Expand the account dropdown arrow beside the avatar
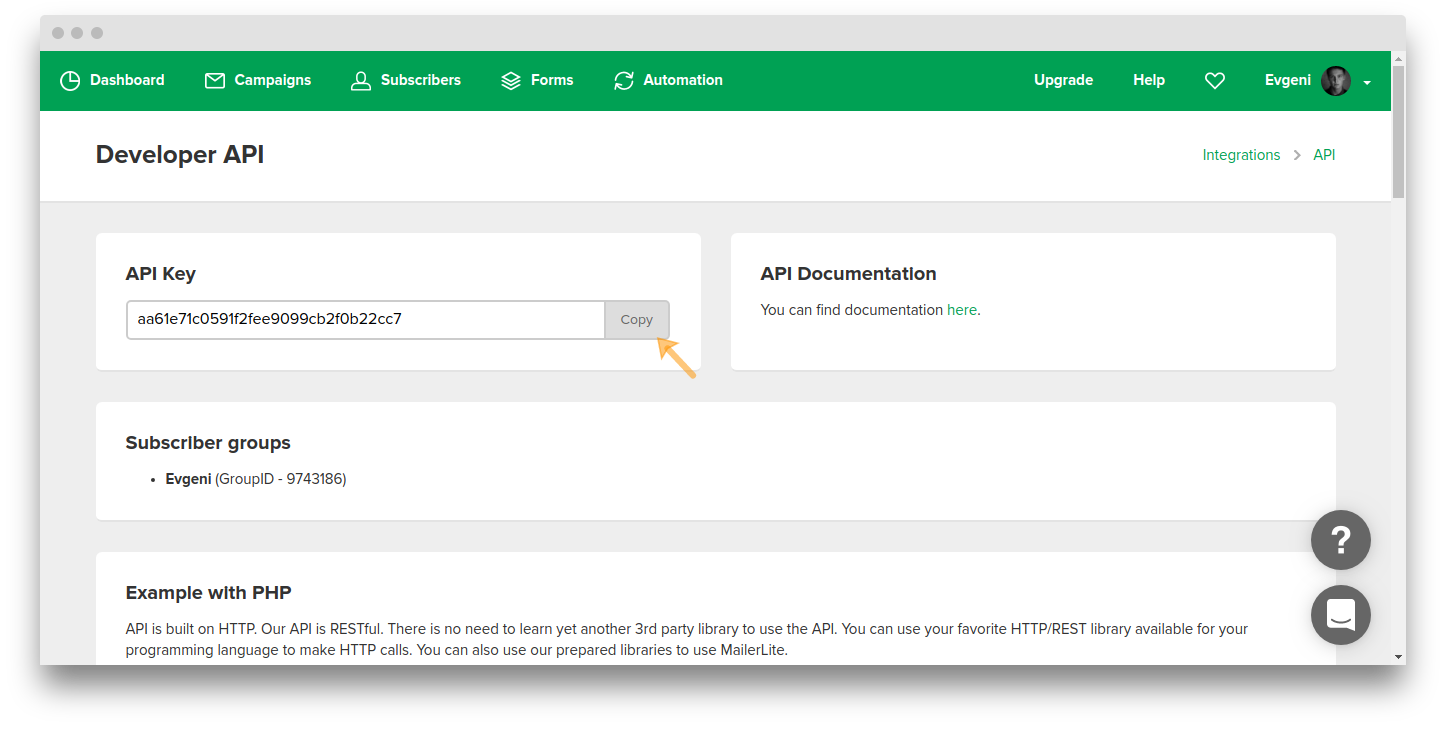 pyautogui.click(x=1367, y=82)
